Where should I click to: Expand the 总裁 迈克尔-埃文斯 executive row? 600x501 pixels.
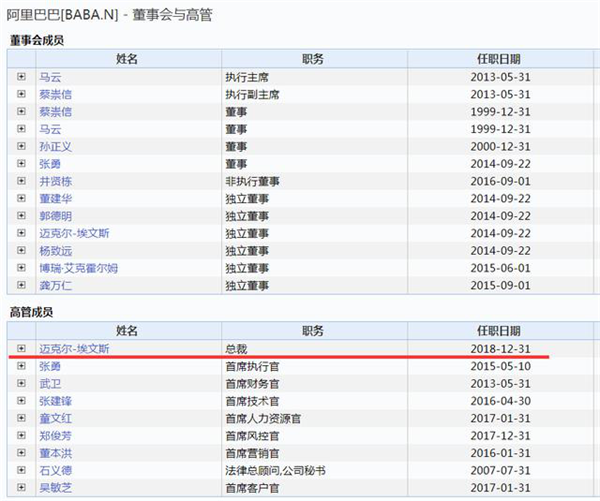21,348
